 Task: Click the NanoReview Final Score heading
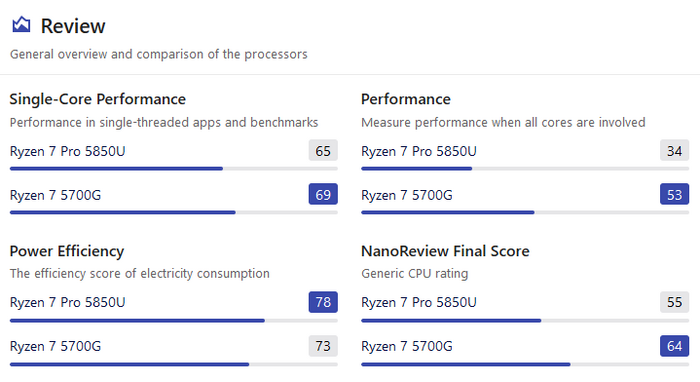pyautogui.click(x=445, y=251)
